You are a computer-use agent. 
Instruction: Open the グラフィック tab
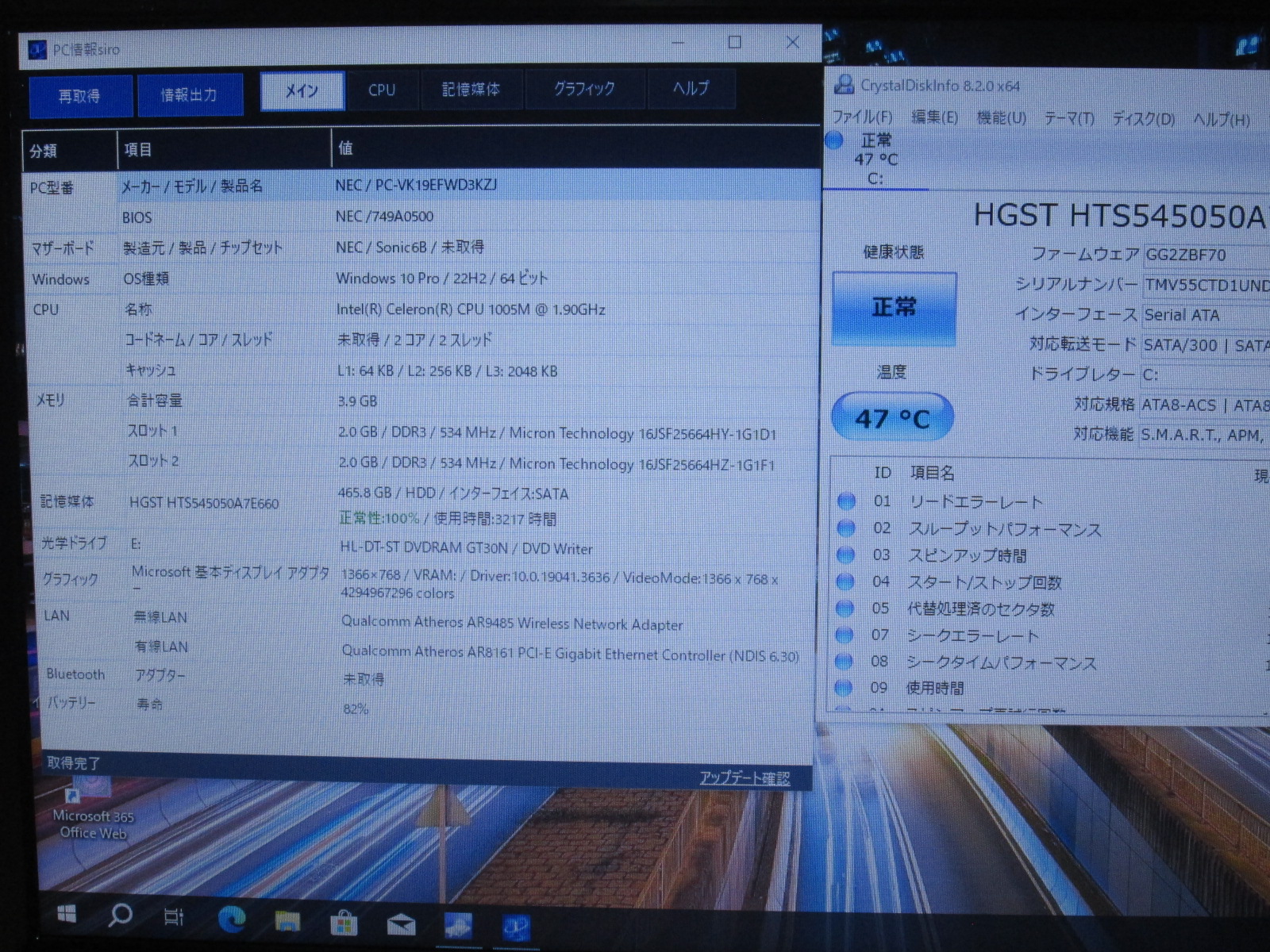point(584,88)
